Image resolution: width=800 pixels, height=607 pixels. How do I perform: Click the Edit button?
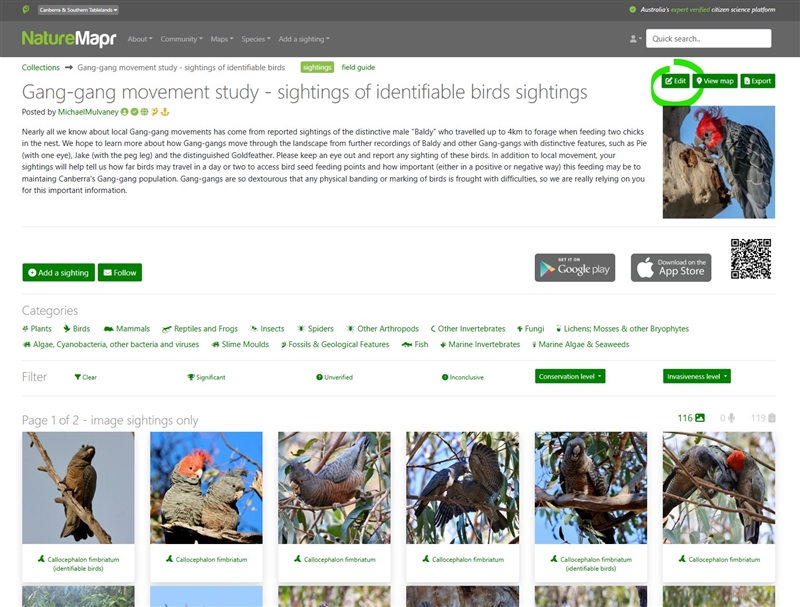click(x=676, y=81)
